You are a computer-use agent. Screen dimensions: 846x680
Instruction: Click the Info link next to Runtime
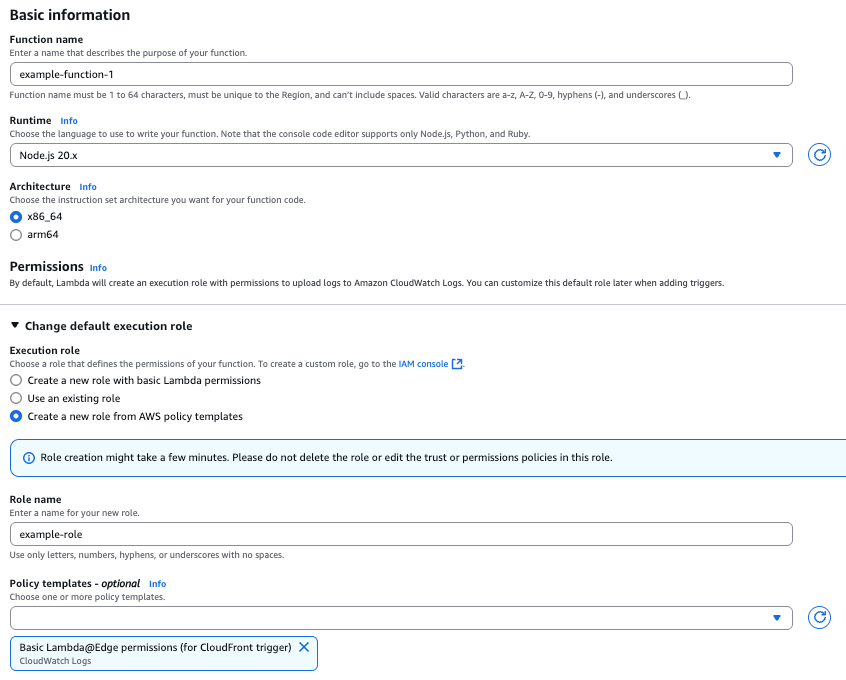[x=69, y=121]
